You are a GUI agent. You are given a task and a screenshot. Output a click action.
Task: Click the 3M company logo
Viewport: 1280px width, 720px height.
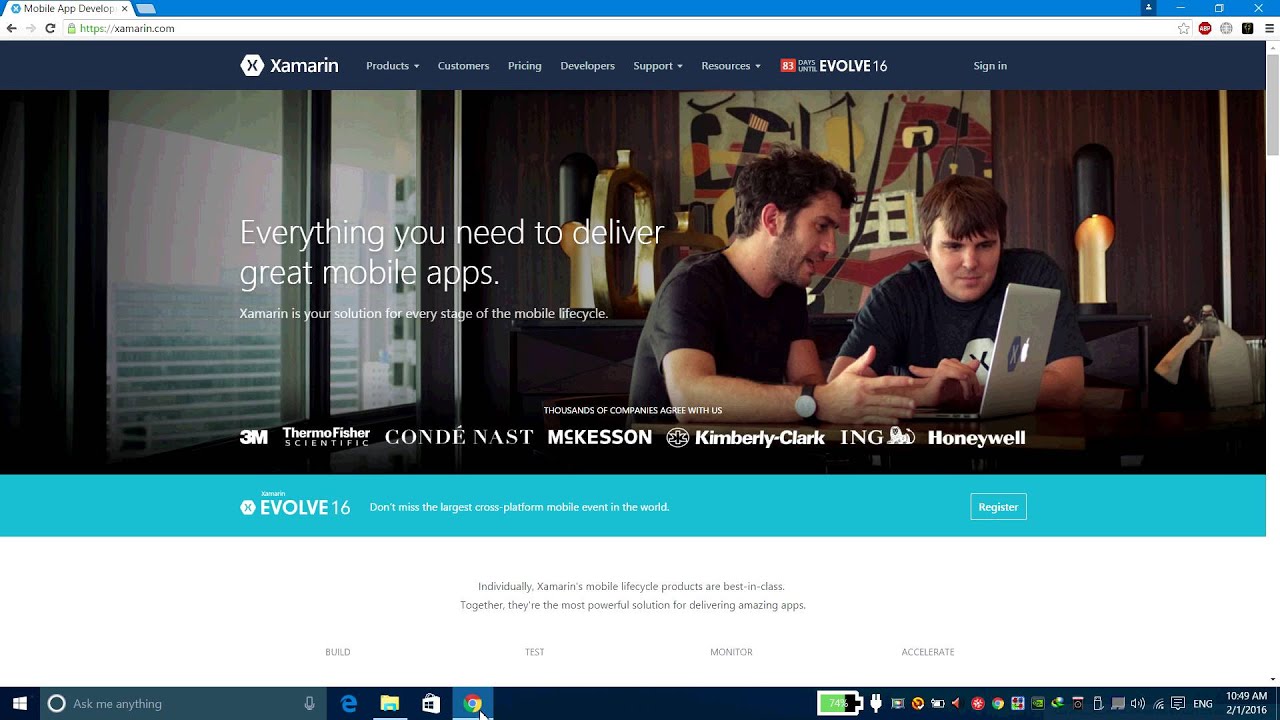(254, 437)
